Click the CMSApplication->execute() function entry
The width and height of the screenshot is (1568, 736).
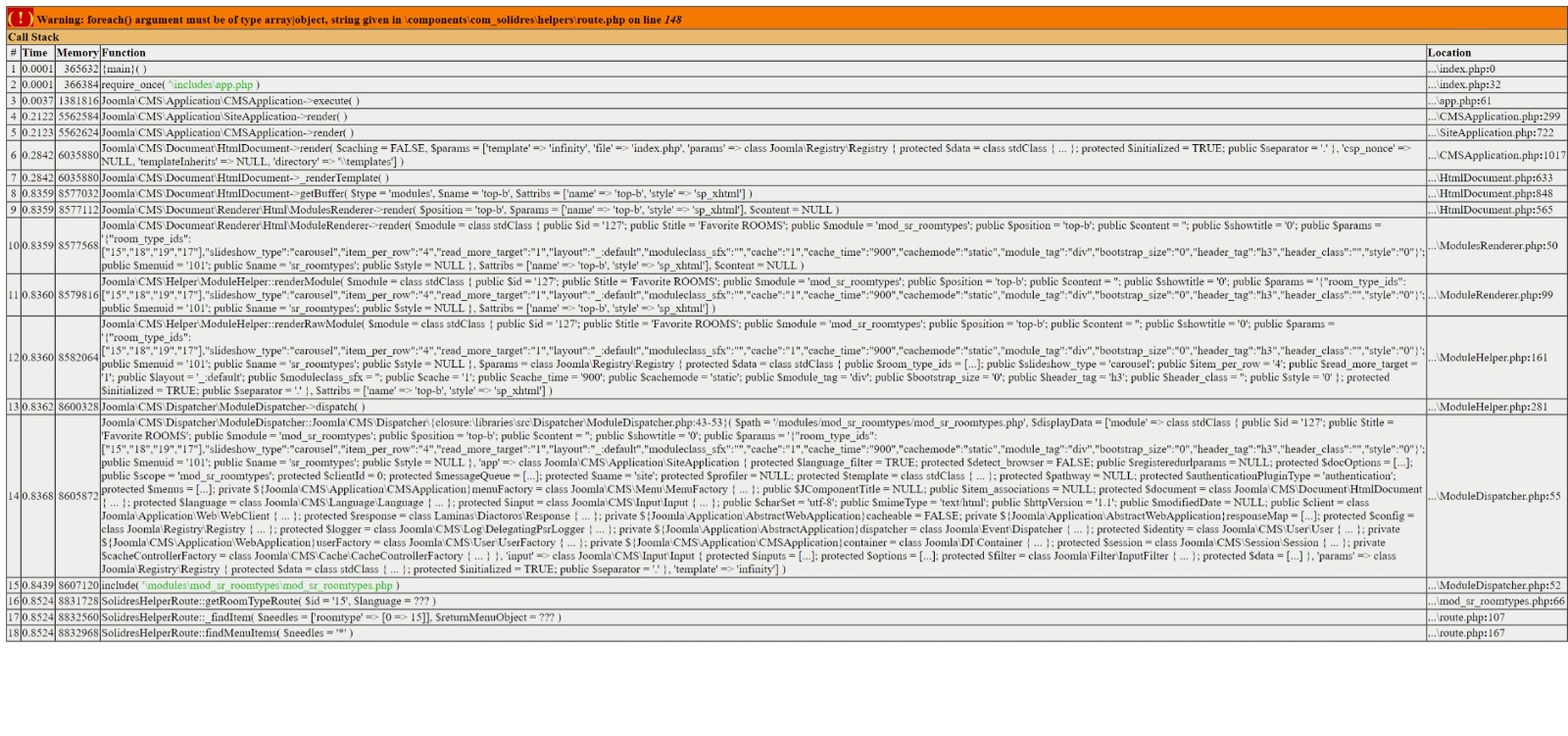click(230, 101)
